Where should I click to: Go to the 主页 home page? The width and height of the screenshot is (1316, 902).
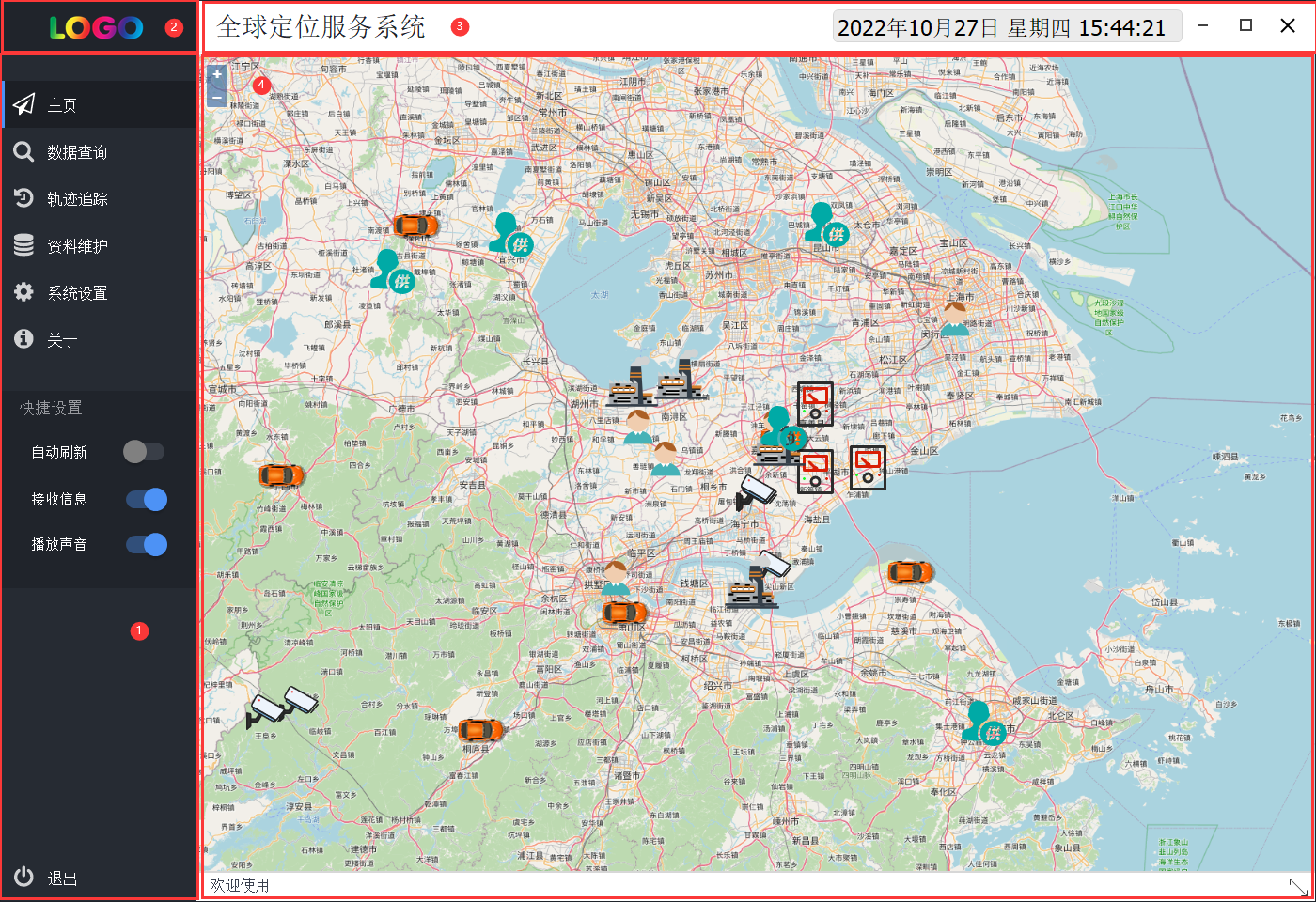tap(99, 104)
